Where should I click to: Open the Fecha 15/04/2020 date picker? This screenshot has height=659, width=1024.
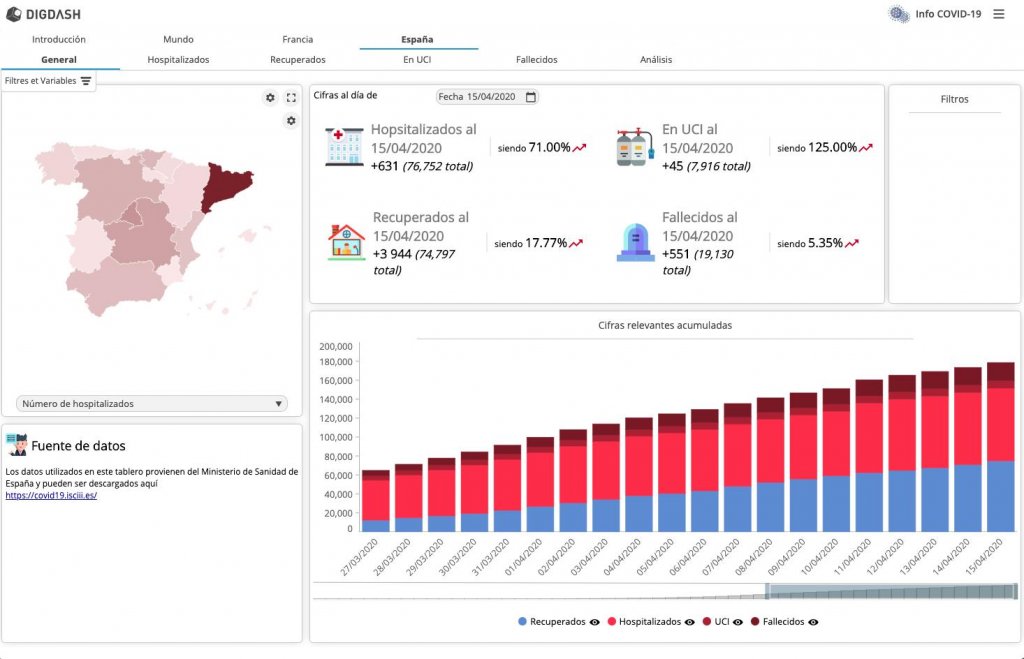[487, 97]
